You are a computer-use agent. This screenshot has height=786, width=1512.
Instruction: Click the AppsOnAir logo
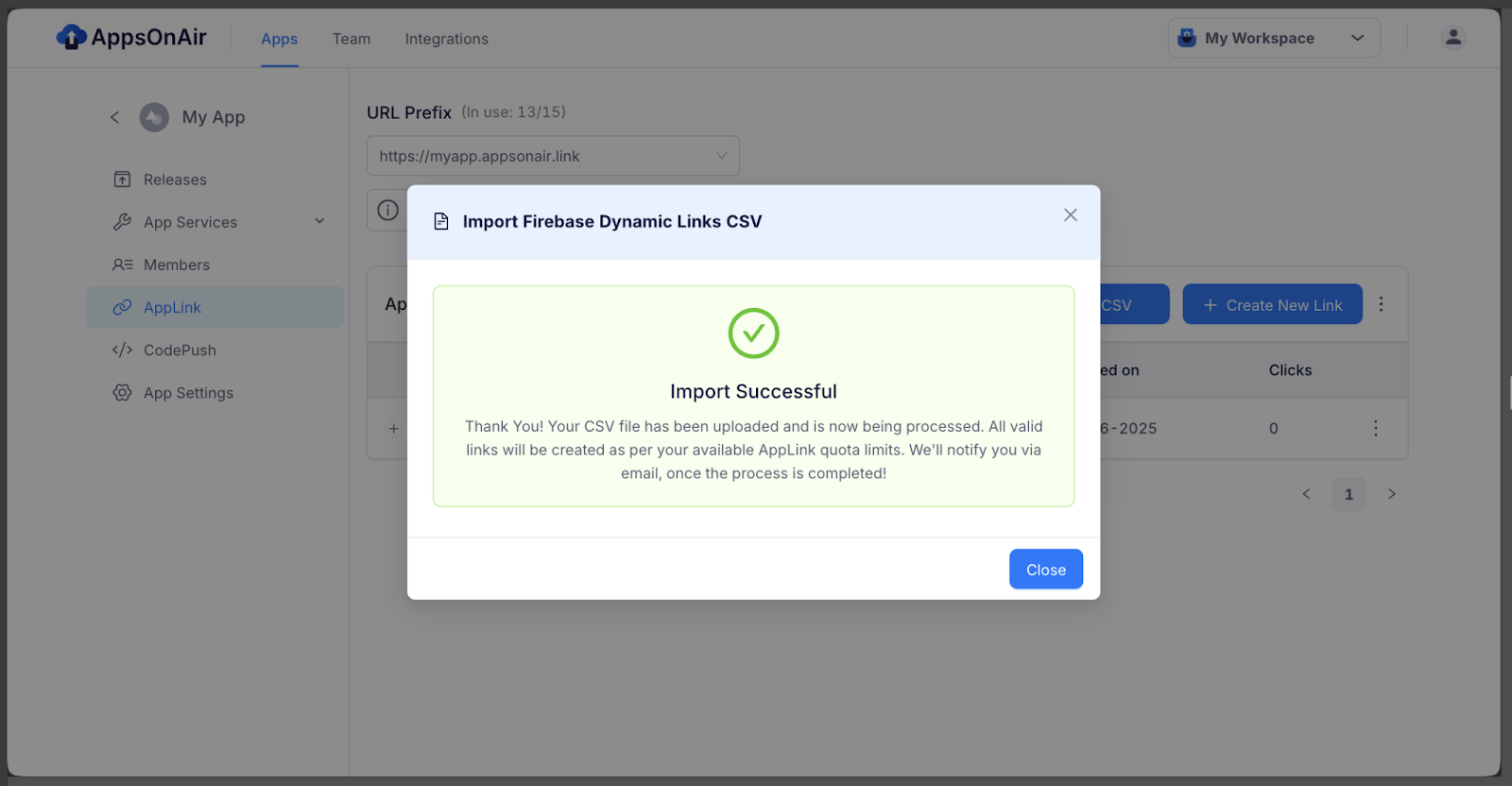tap(131, 38)
